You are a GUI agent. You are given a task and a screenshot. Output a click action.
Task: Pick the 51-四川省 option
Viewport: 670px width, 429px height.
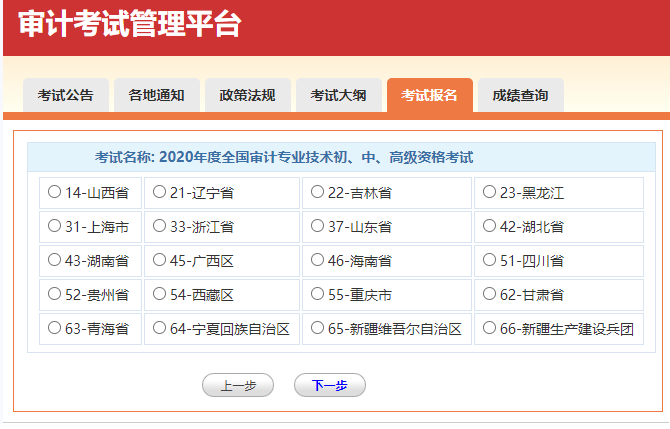tap(489, 259)
